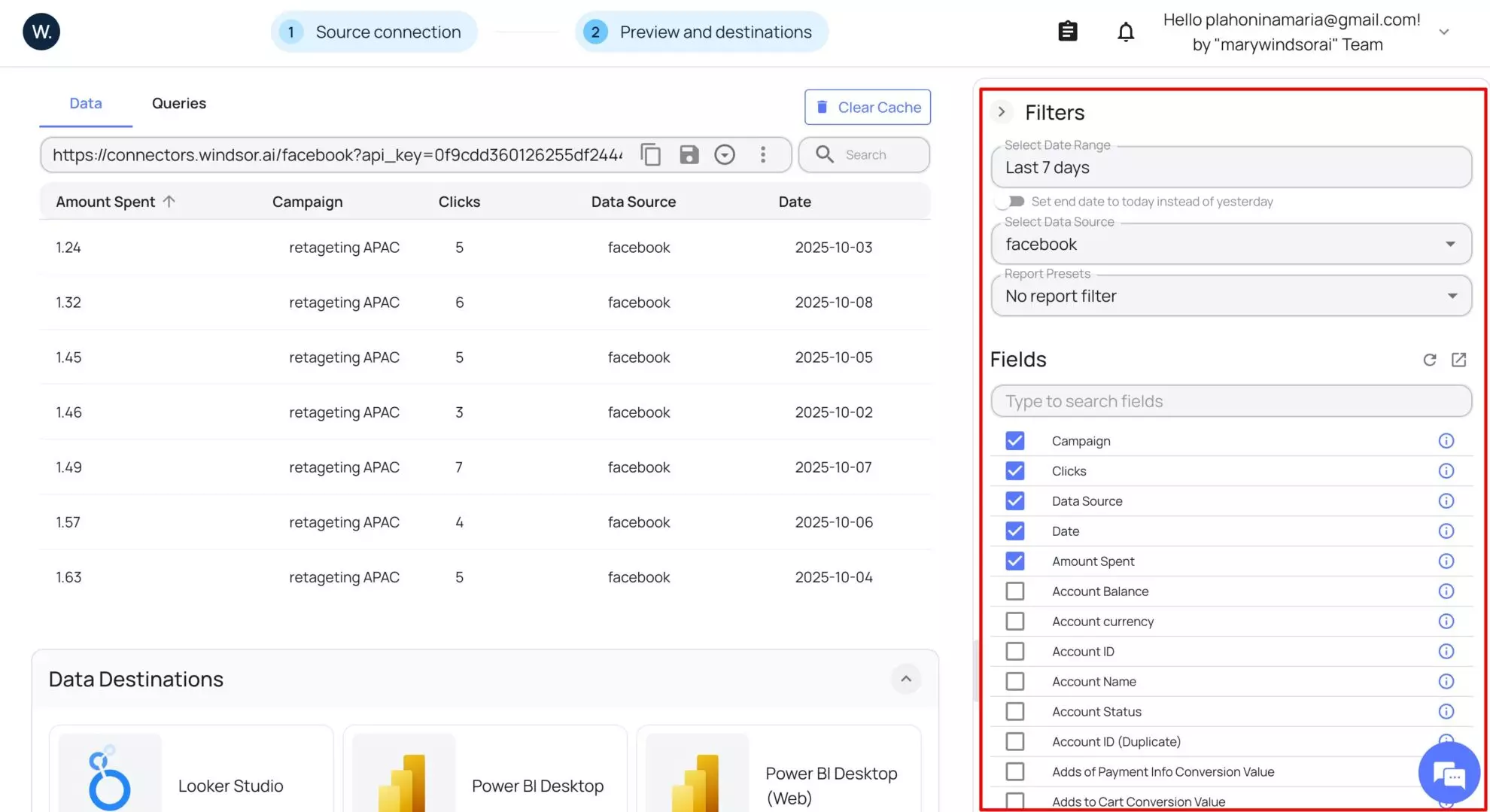Click the refresh fields icon

(x=1429, y=360)
